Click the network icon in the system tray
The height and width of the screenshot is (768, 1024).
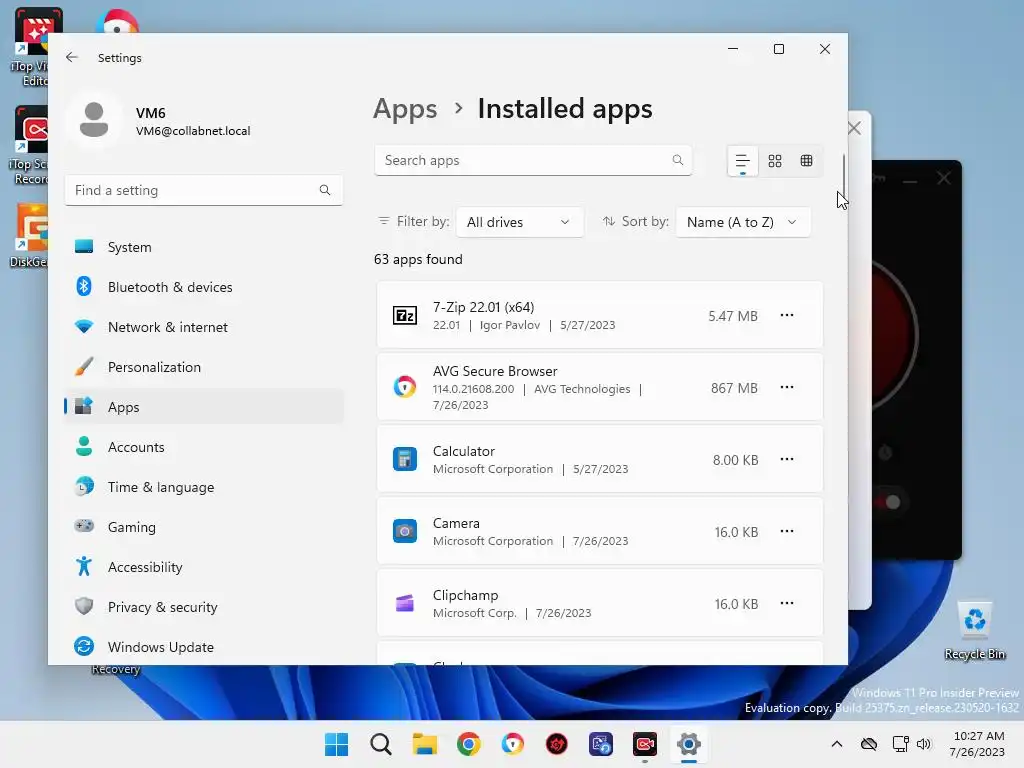[900, 744]
